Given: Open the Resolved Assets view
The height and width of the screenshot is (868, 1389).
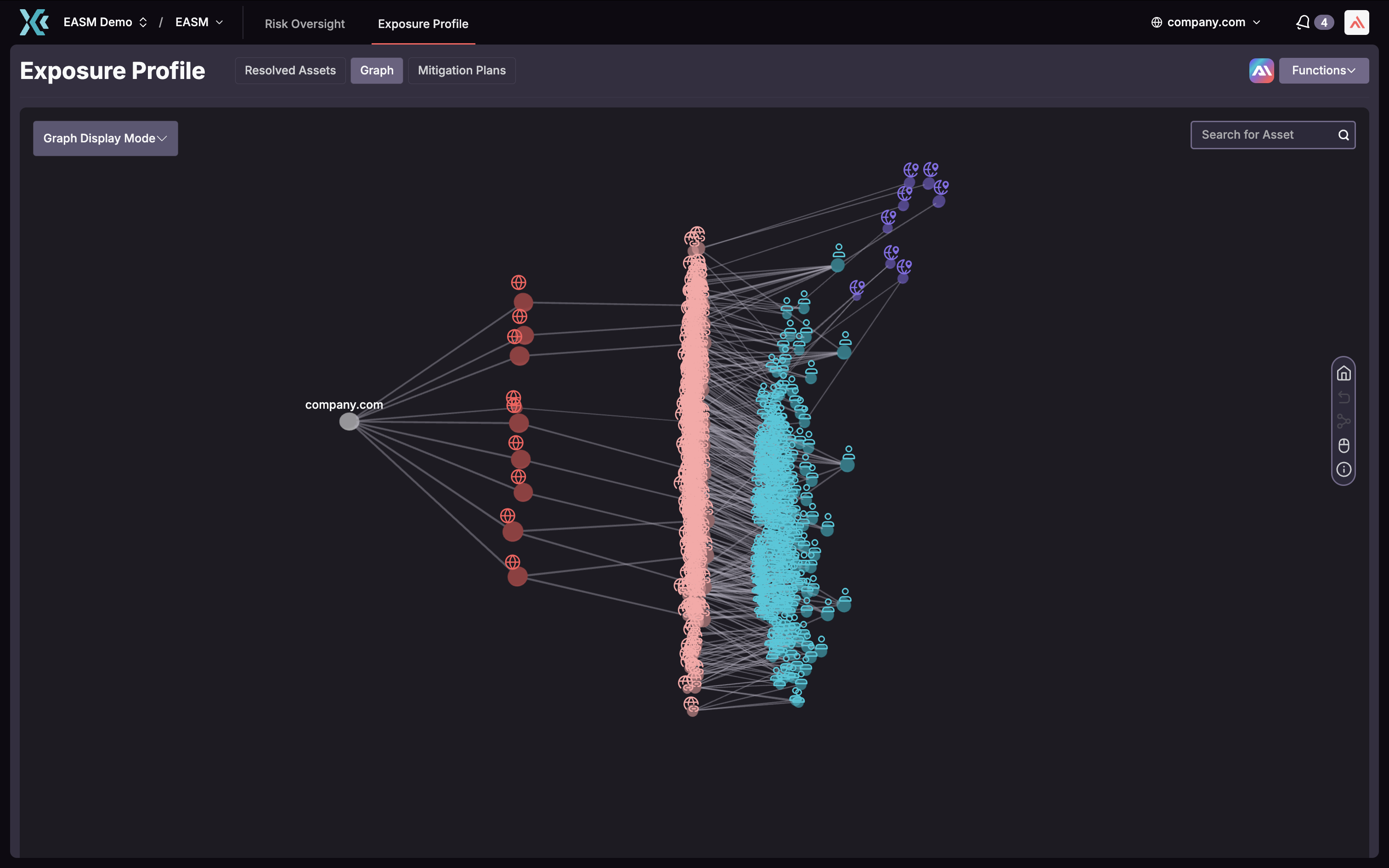Looking at the screenshot, I should [x=290, y=70].
